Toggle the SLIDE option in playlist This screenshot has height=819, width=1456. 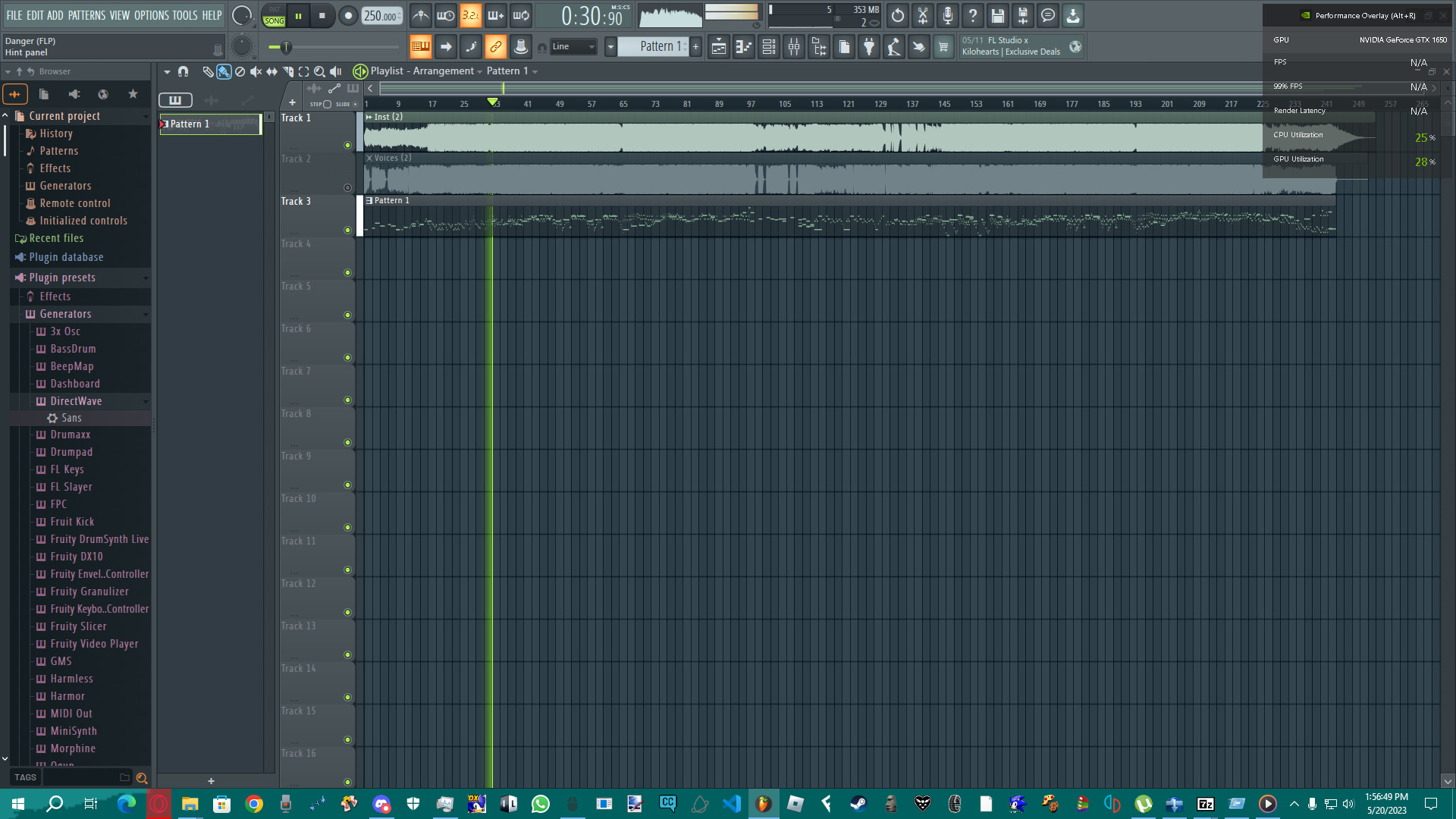click(x=355, y=104)
